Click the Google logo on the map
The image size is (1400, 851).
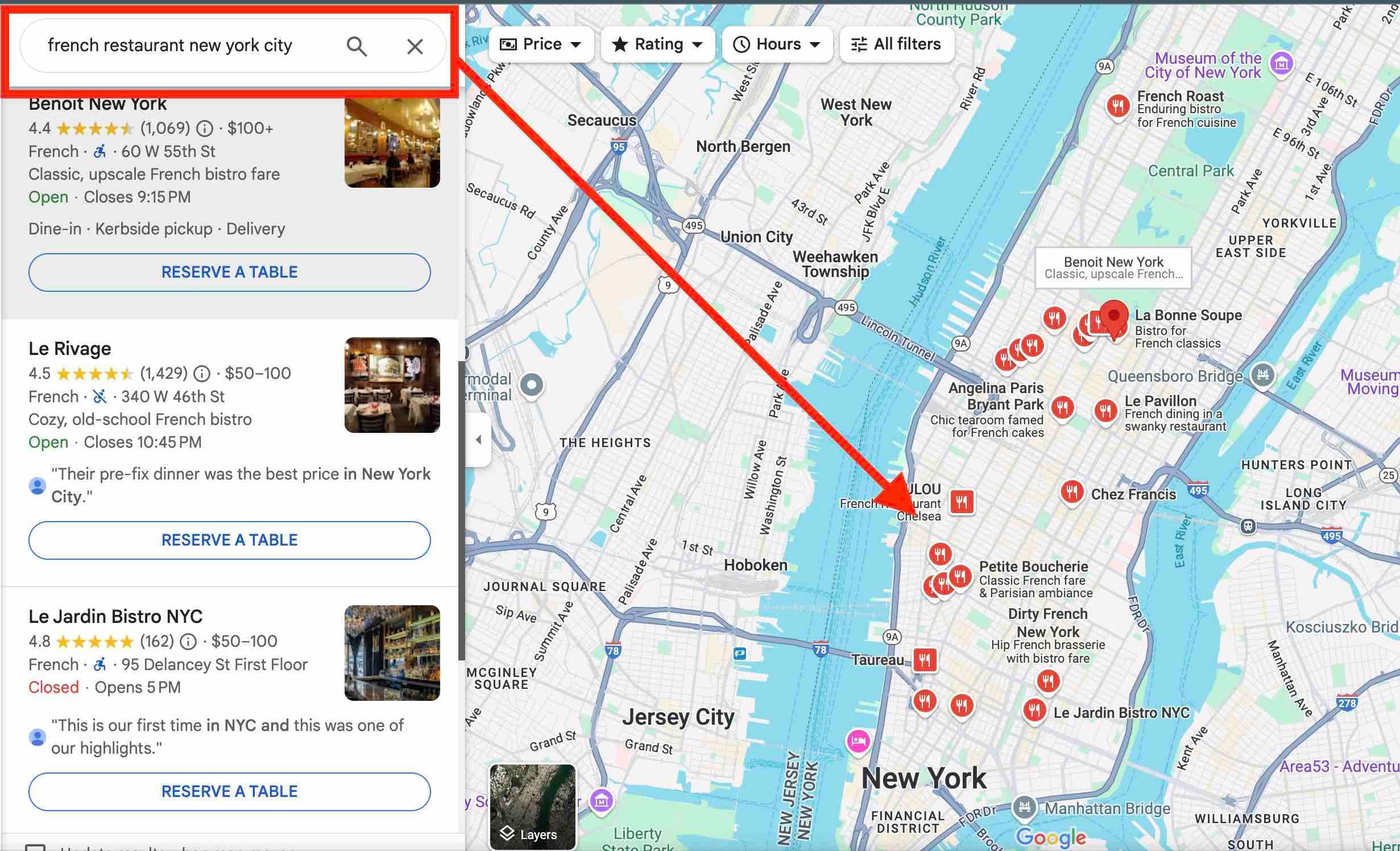tap(1051, 837)
